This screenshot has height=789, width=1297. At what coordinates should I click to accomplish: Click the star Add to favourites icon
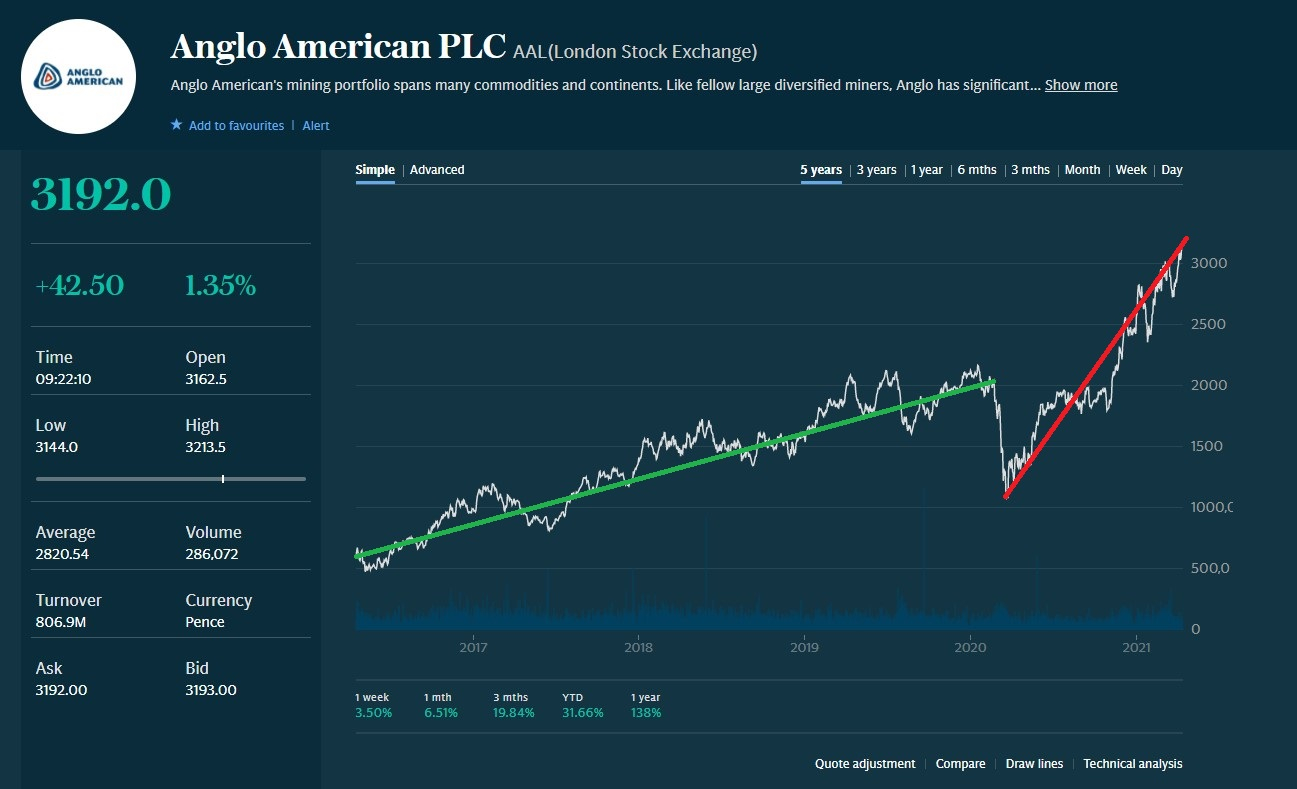point(177,125)
